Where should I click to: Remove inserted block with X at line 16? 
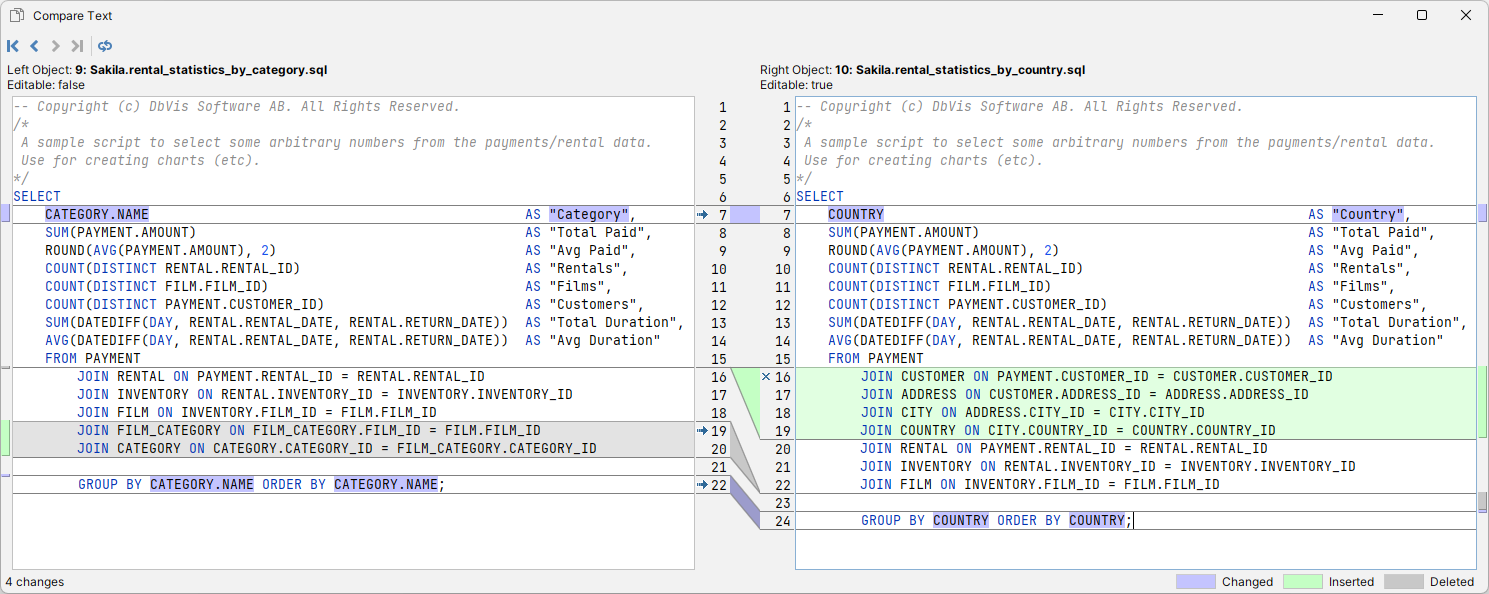(x=766, y=377)
